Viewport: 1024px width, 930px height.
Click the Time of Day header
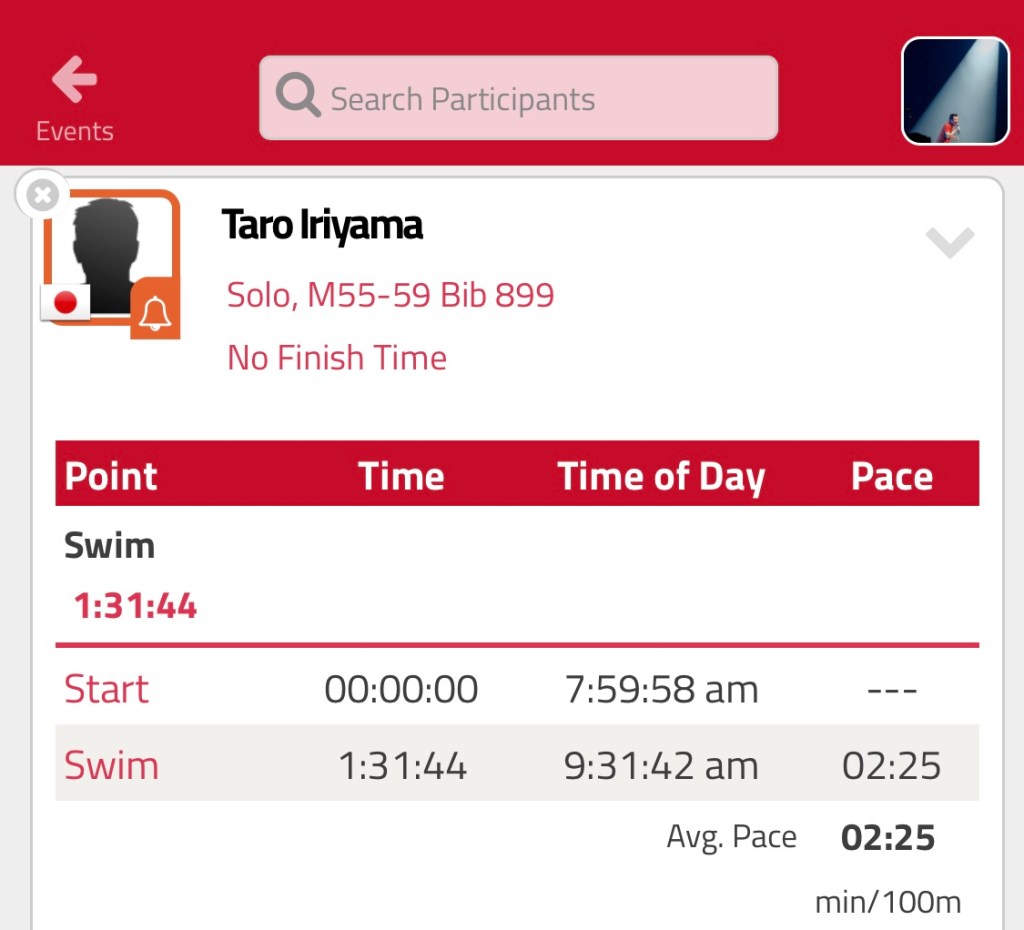661,476
